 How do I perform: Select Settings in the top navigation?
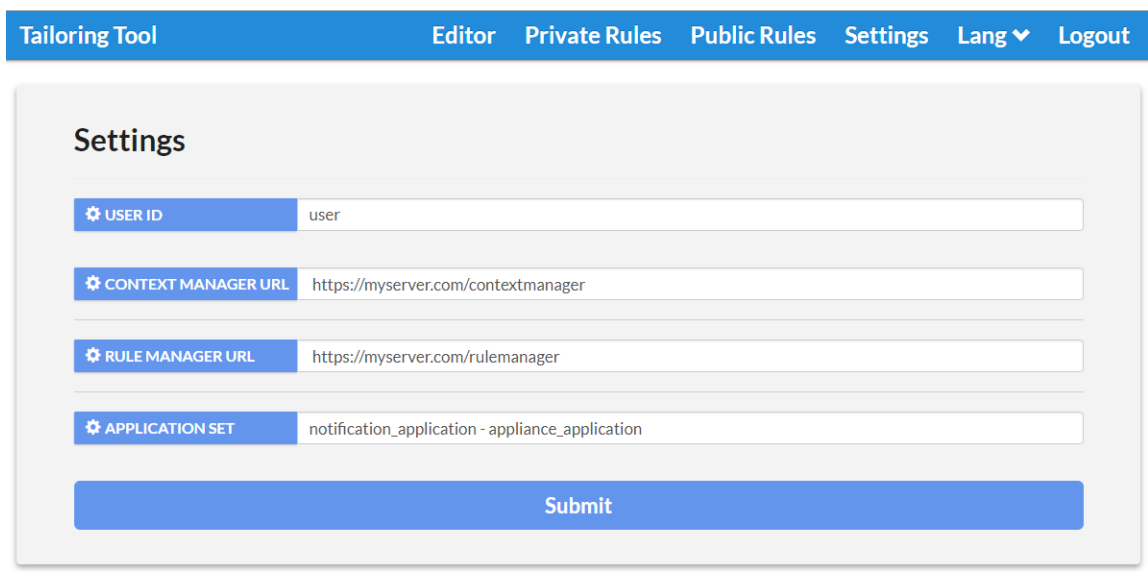[887, 35]
